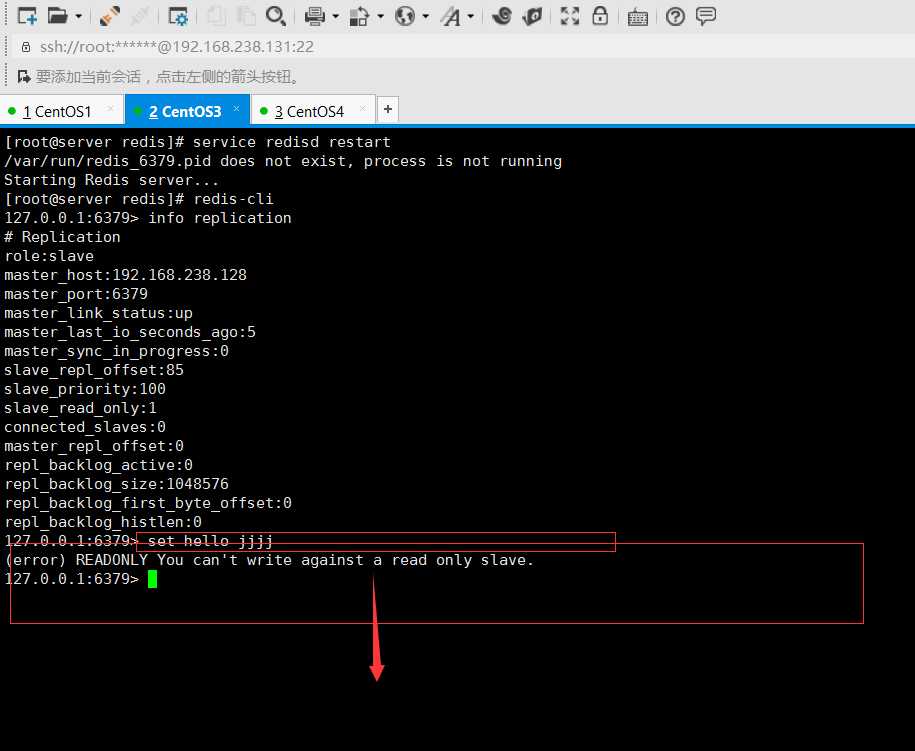Expand the Print dropdown arrow
915x751 pixels.
coord(335,16)
